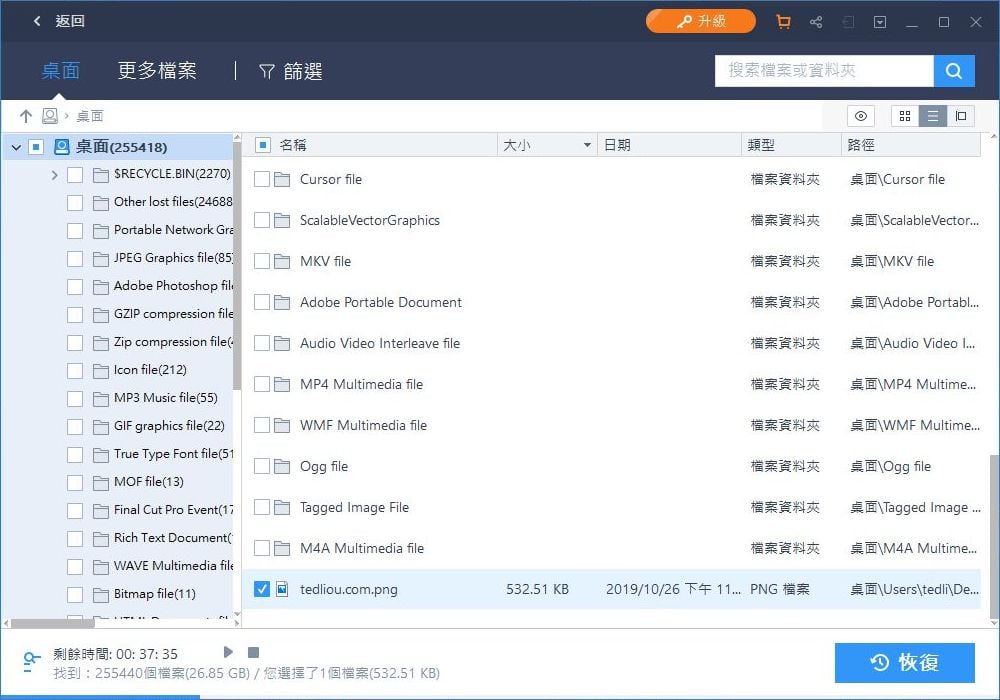The width and height of the screenshot is (1000, 700).
Task: Click the share icon in title bar
Action: click(x=816, y=22)
